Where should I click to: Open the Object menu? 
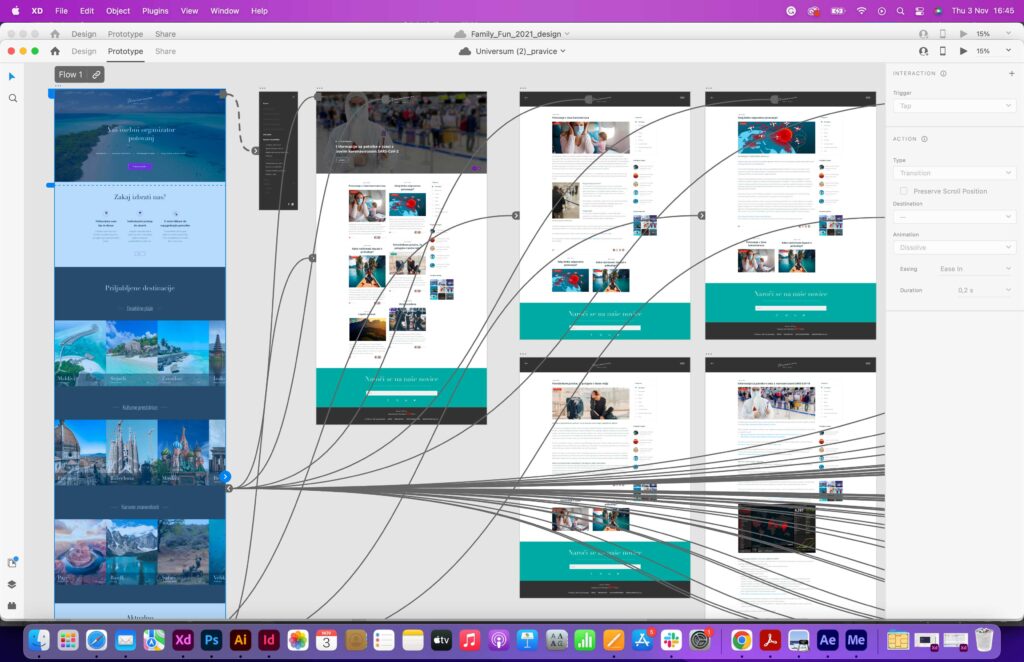click(118, 11)
